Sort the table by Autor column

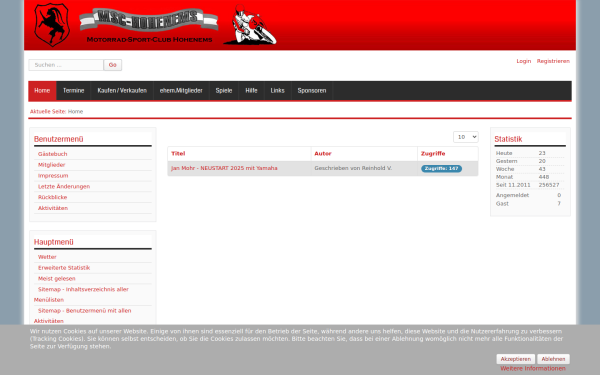tap(323, 154)
